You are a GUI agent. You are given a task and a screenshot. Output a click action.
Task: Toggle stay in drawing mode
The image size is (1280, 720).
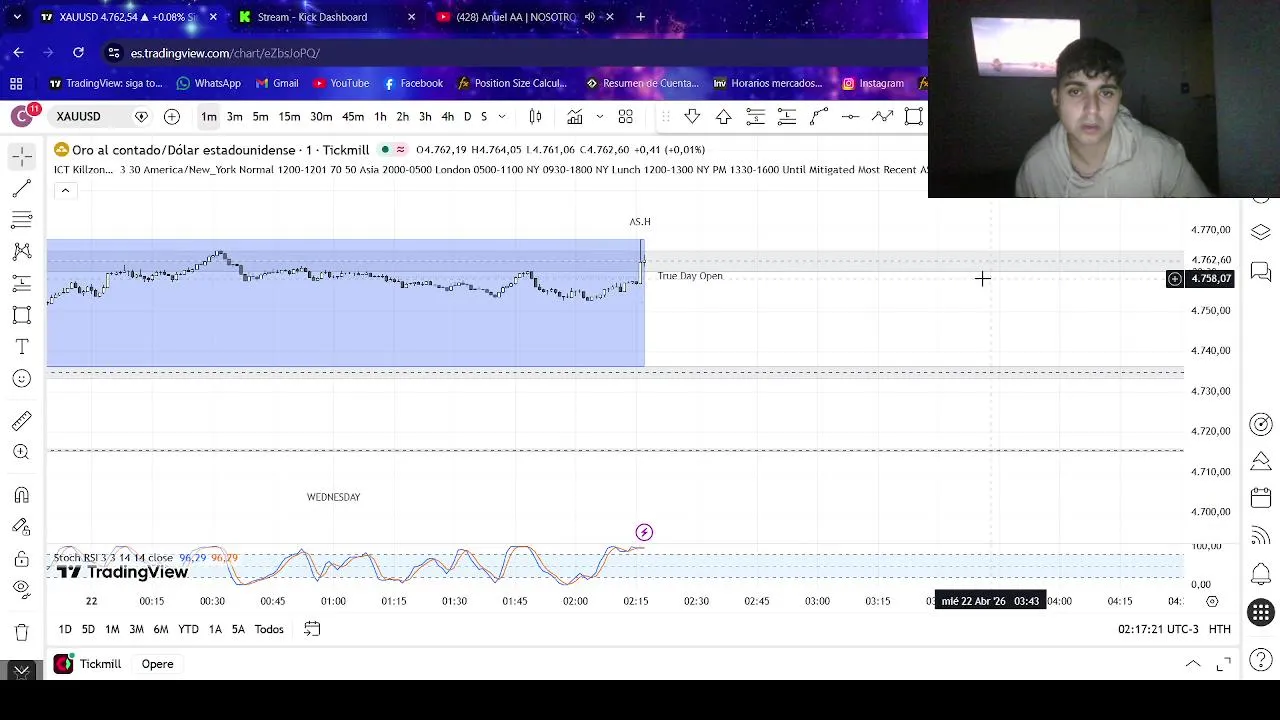(x=22, y=527)
